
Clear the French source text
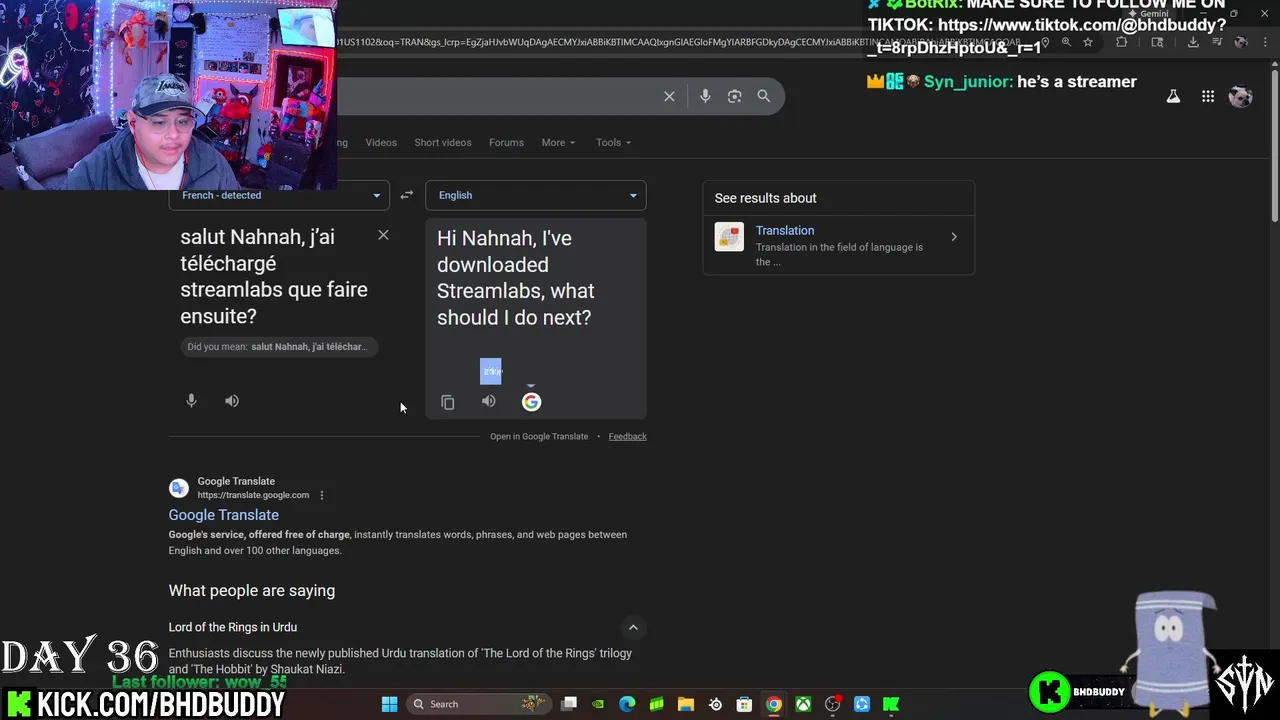coord(383,235)
